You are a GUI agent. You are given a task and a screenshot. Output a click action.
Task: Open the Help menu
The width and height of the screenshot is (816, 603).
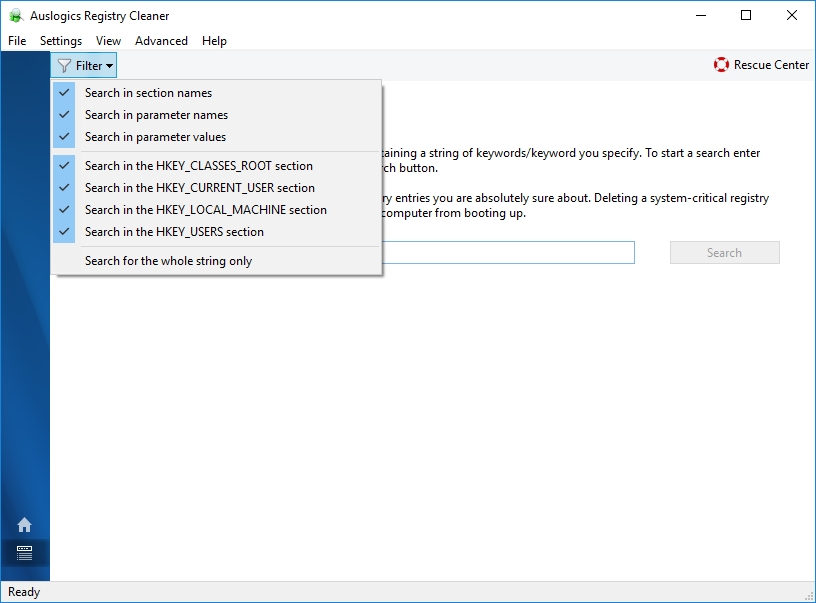click(214, 41)
